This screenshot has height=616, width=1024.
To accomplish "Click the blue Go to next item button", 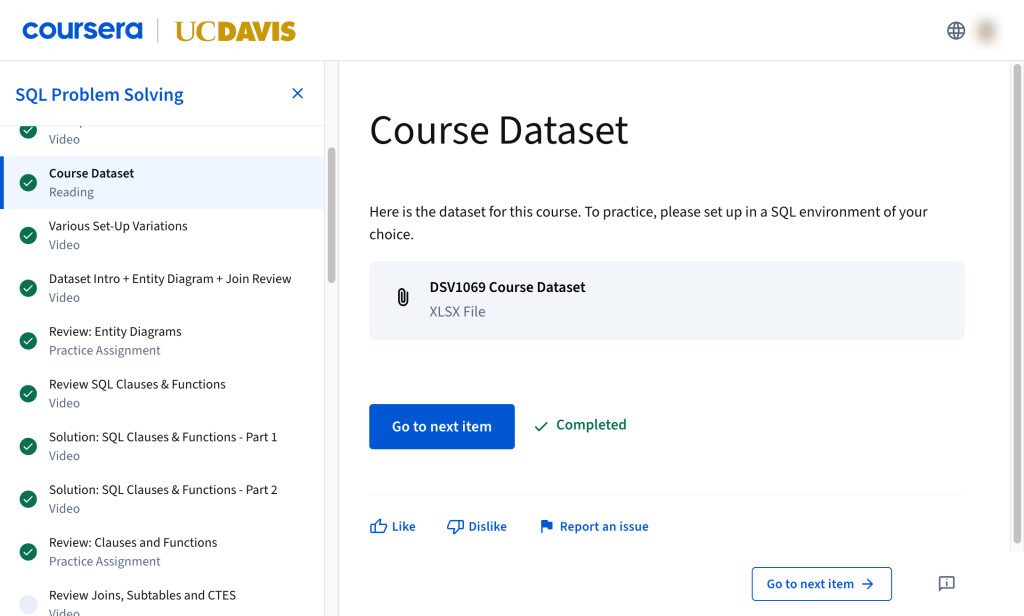I will tap(441, 427).
